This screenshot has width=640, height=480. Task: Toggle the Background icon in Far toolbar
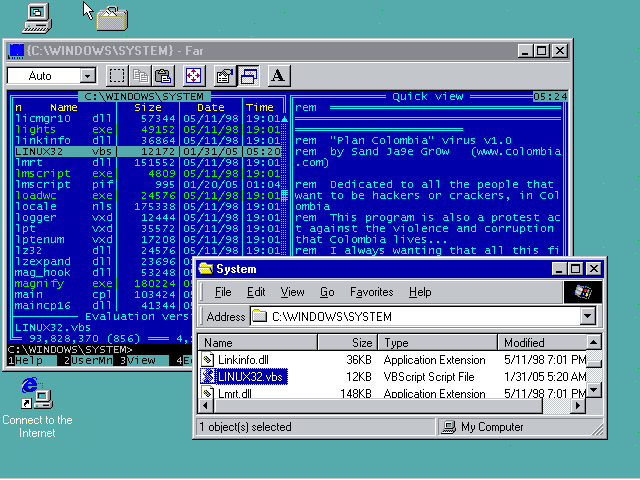pos(249,76)
